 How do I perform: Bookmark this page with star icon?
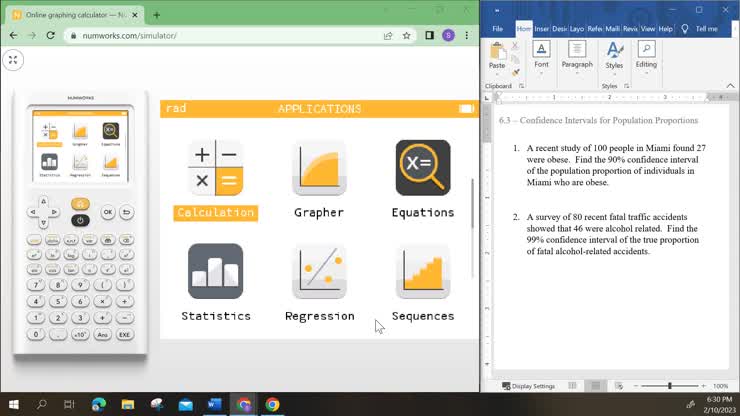coord(407,35)
